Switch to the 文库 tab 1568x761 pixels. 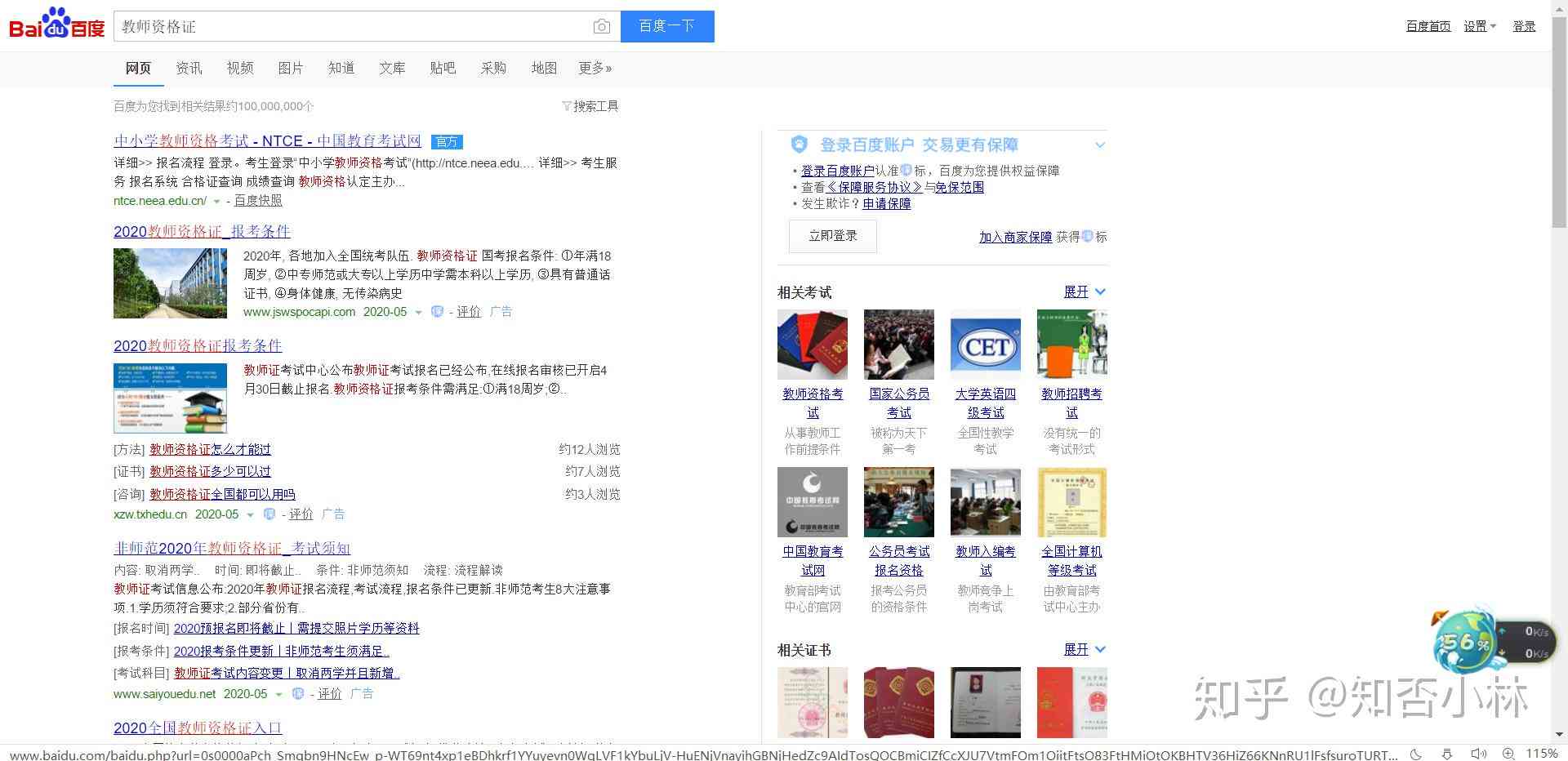coord(392,68)
